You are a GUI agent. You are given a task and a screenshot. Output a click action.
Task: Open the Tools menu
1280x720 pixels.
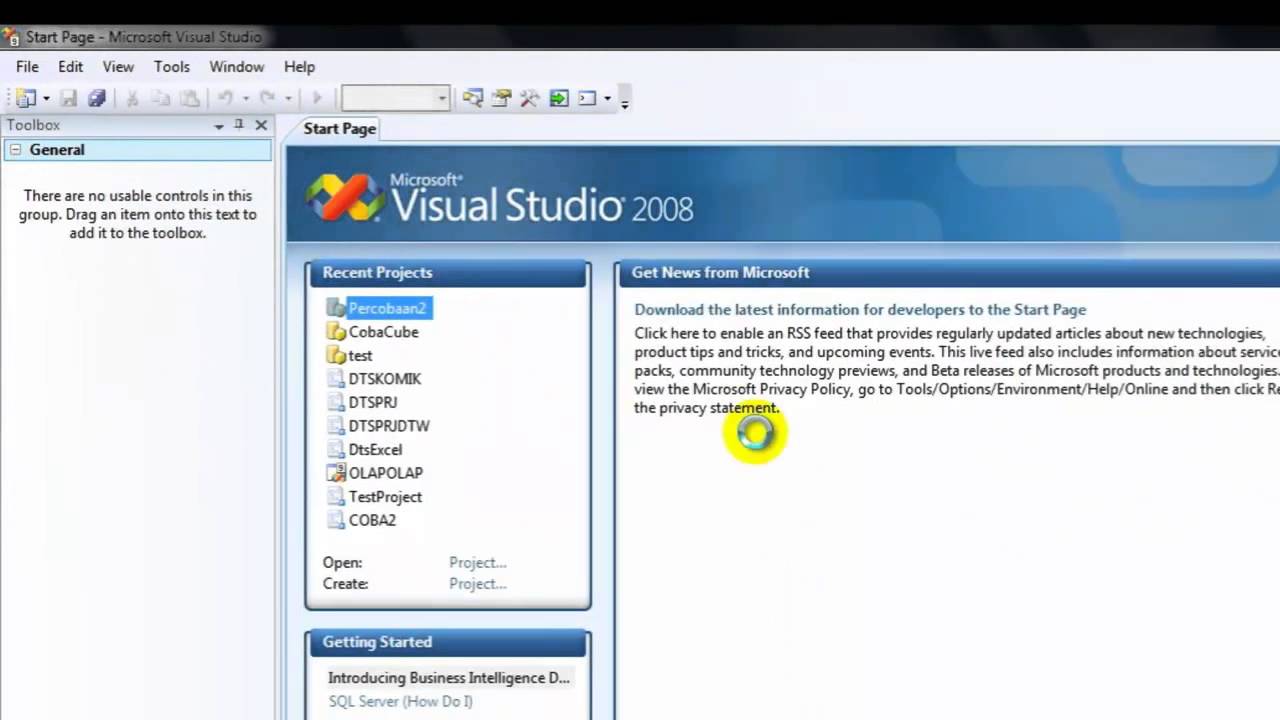172,67
